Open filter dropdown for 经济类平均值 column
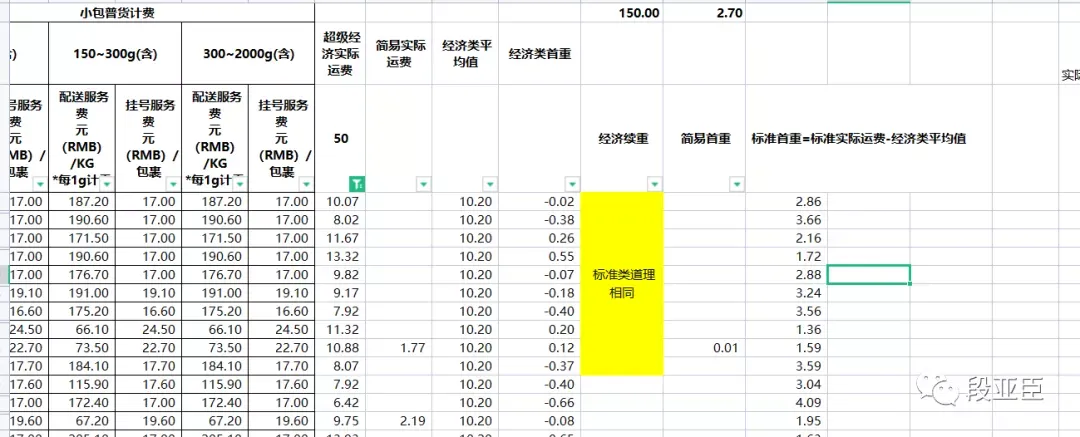Image resolution: width=1080 pixels, height=437 pixels. coord(490,184)
